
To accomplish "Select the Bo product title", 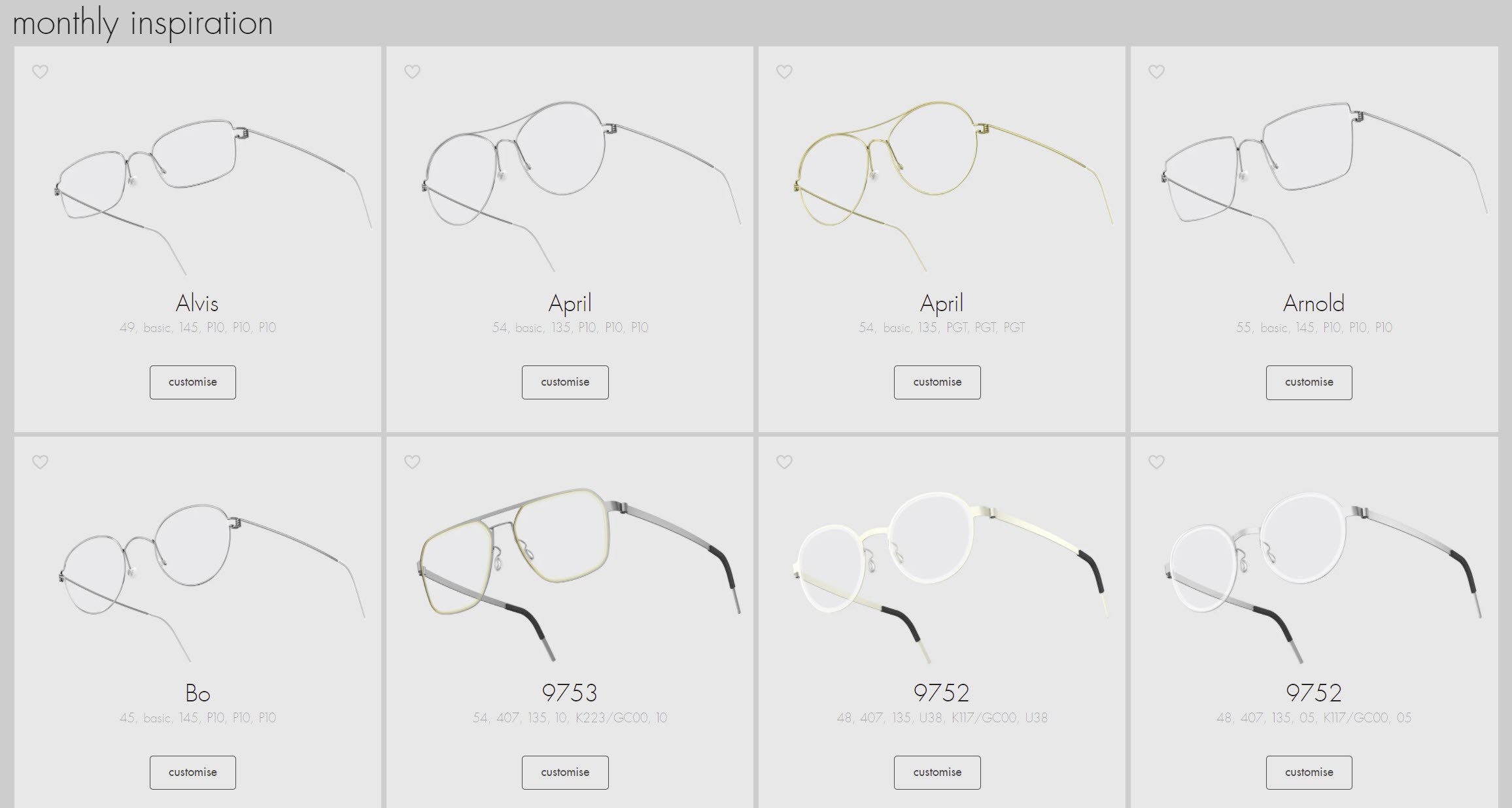I will click(198, 693).
